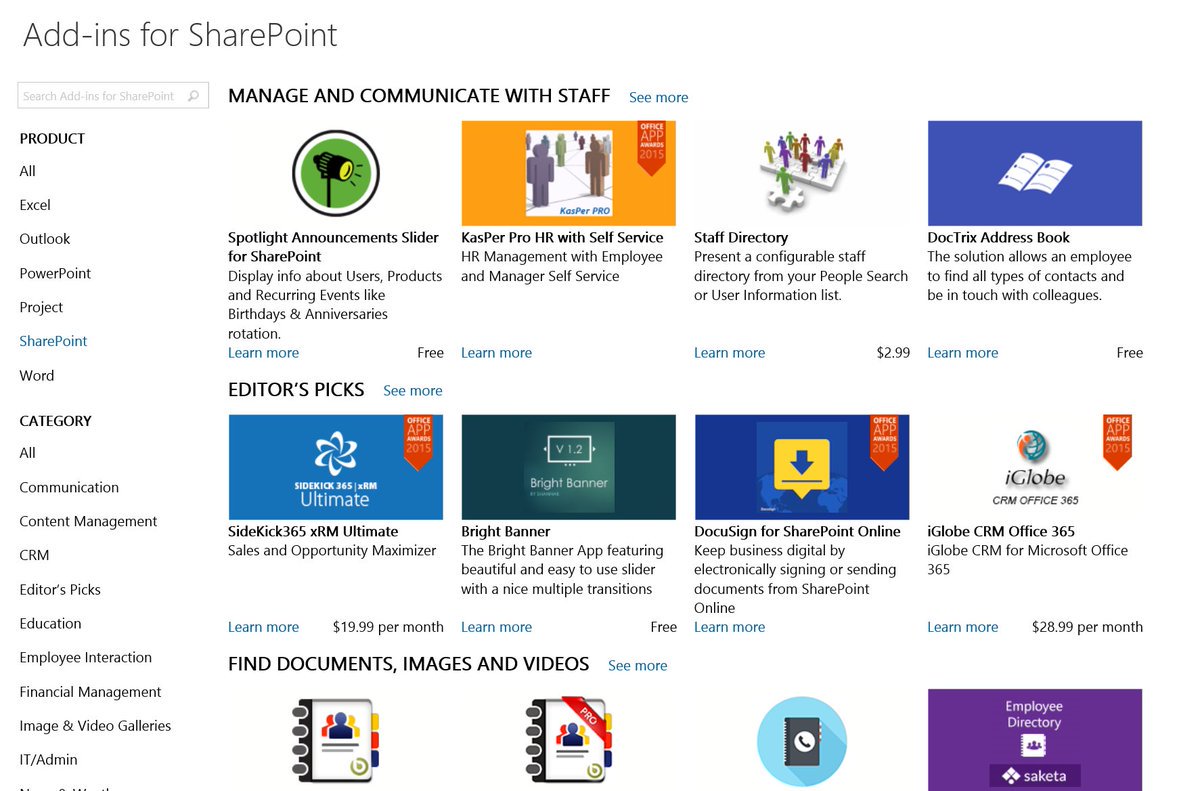The height and width of the screenshot is (791, 1200).
Task: Open the Staff Directory app icon
Action: pos(801,173)
